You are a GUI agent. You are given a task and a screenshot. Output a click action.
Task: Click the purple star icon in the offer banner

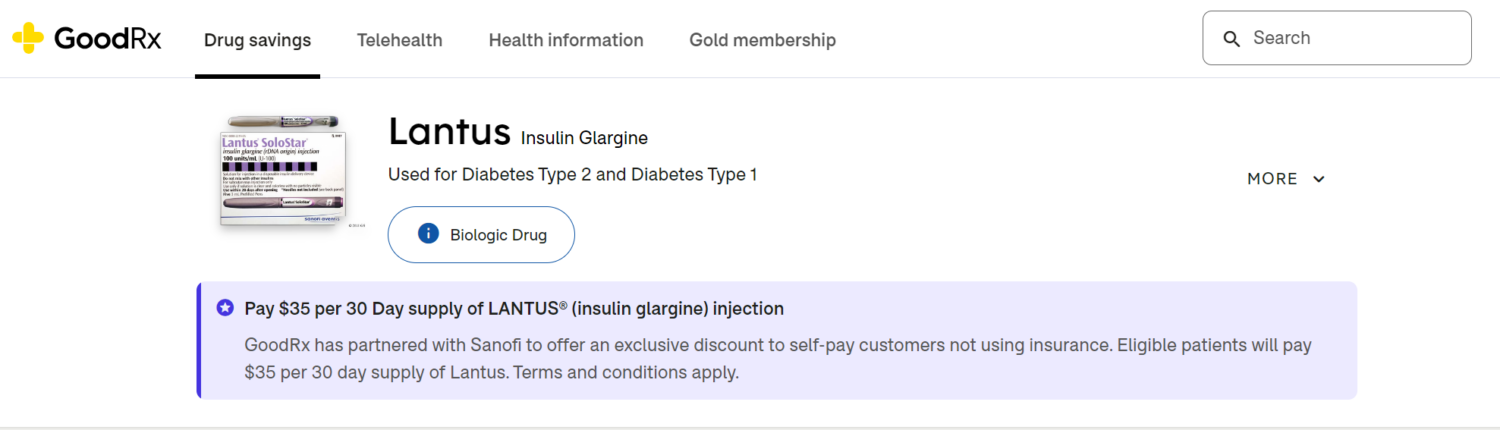[225, 308]
